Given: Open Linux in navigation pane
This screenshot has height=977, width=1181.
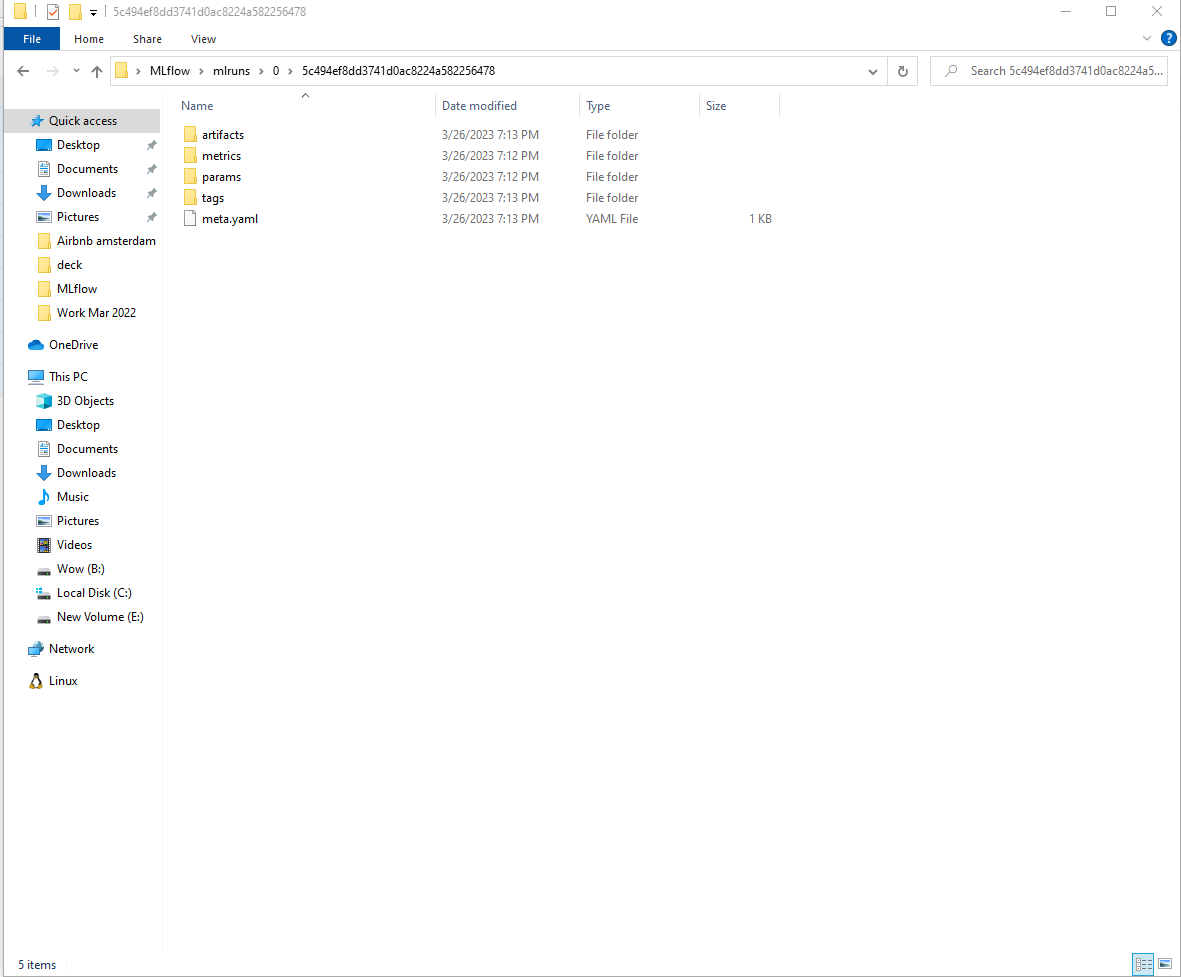Looking at the screenshot, I should [63, 680].
